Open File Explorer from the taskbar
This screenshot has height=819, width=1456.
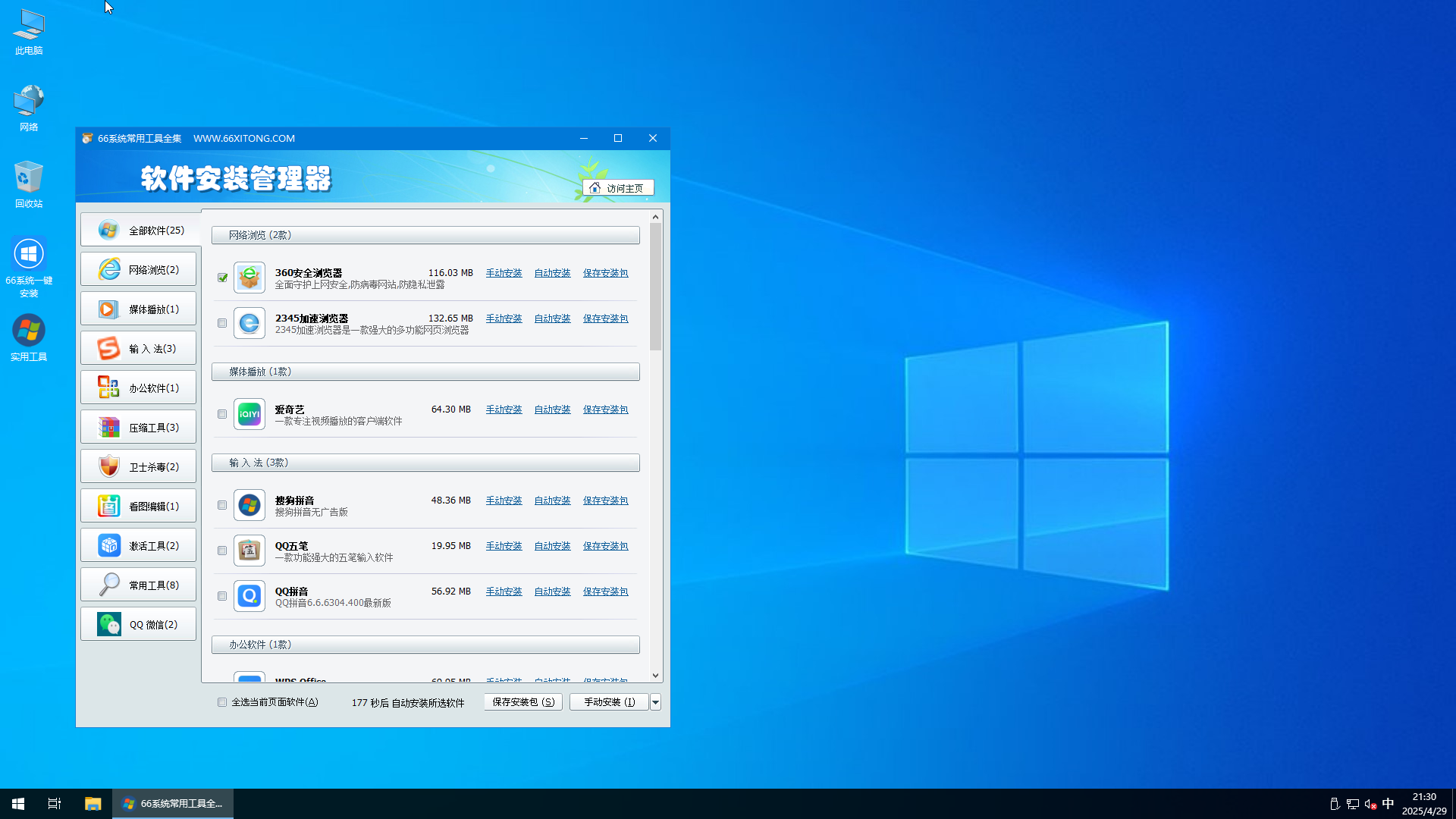point(93,804)
